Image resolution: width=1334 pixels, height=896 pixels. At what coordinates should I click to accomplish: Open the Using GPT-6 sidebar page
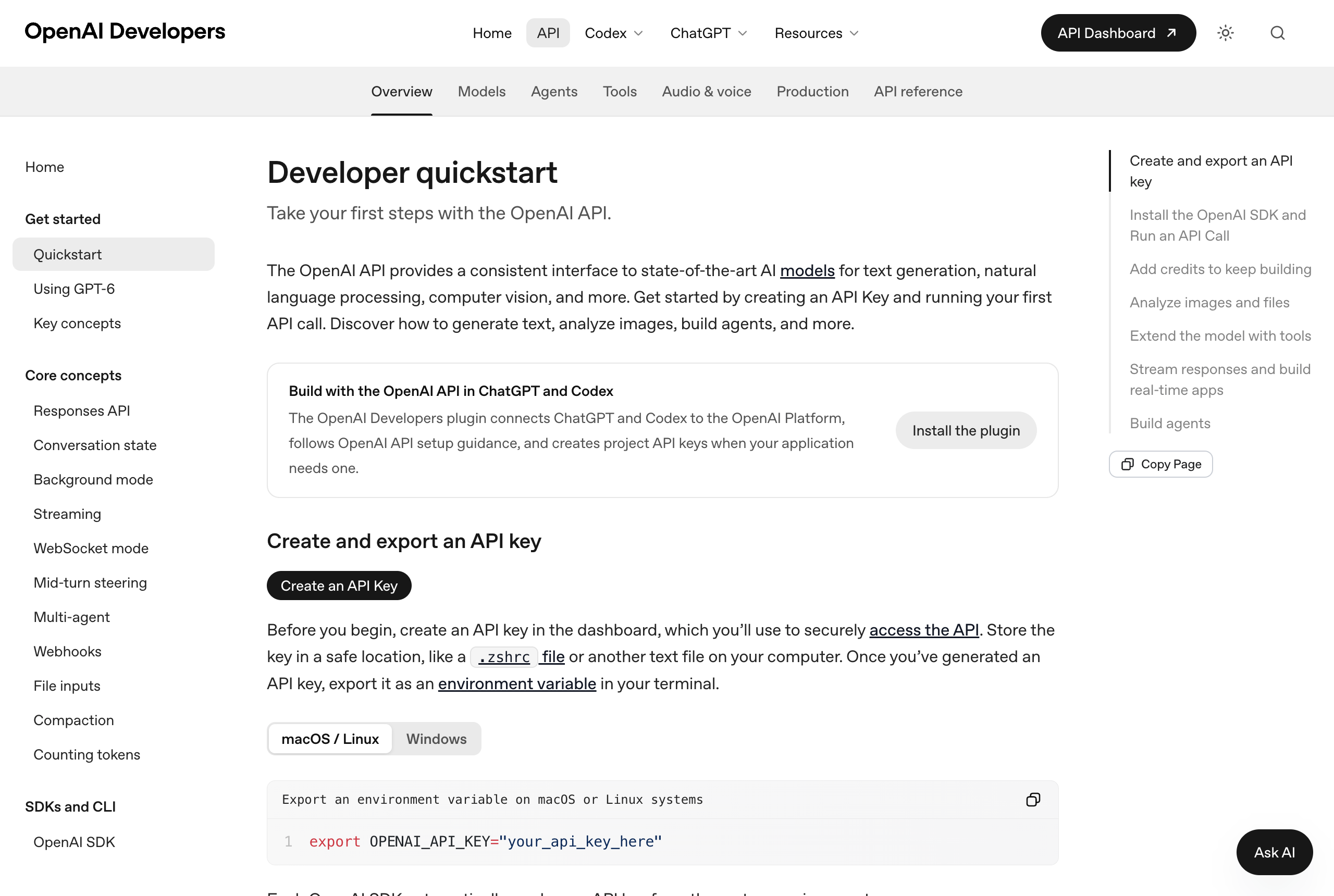(73, 289)
